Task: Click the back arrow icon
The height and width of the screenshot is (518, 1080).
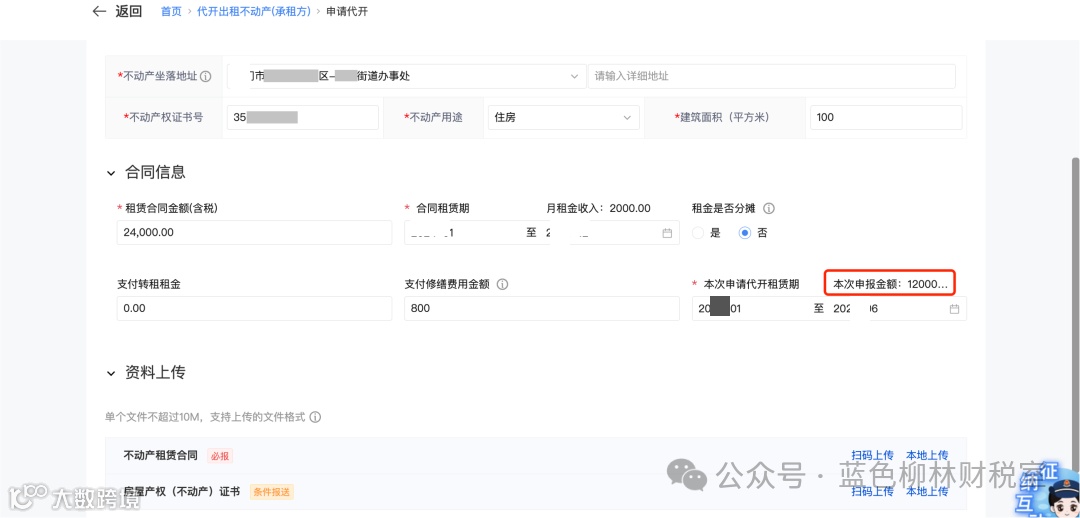Action: [100, 12]
